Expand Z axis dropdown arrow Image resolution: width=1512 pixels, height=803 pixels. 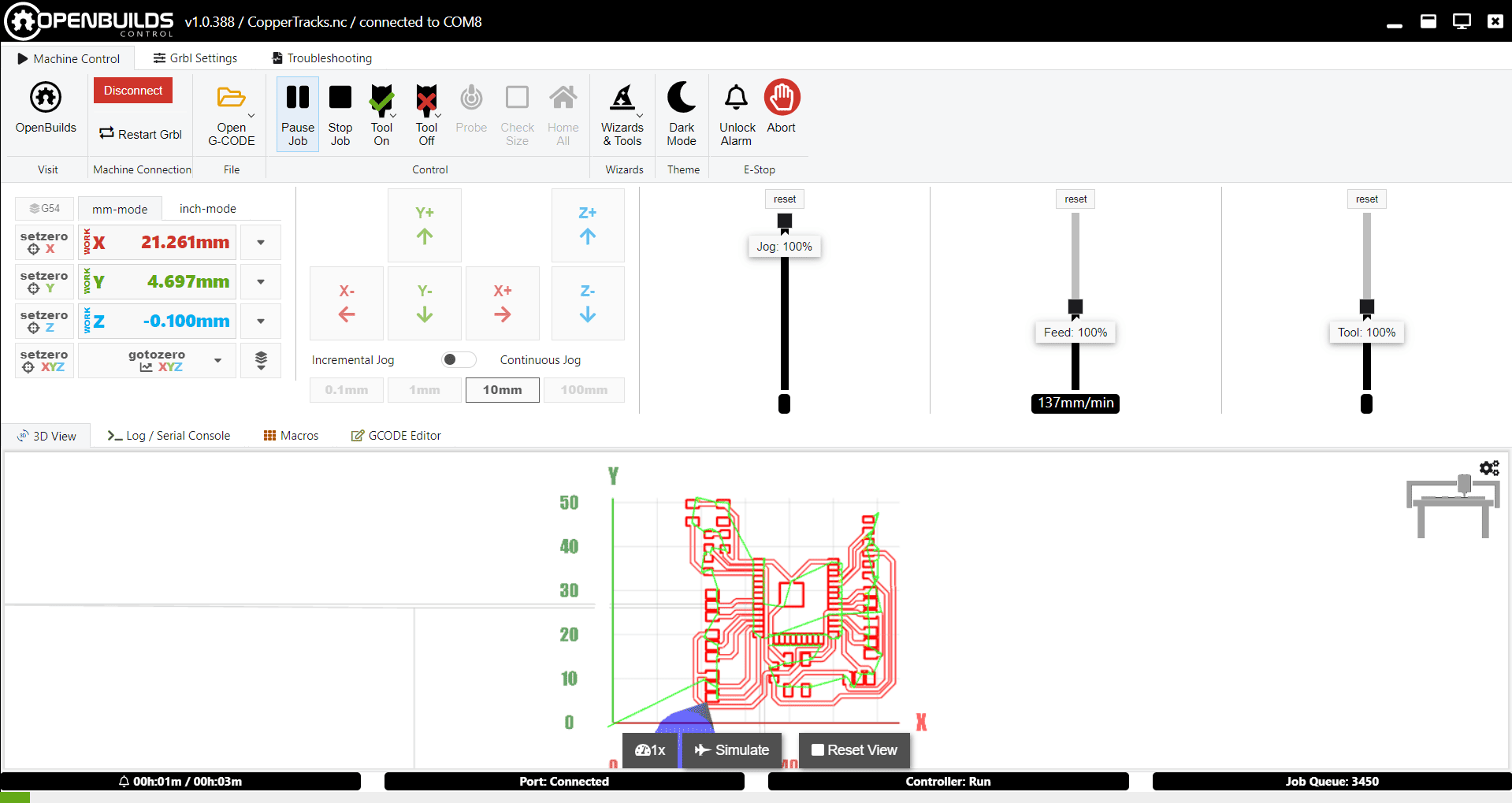point(261,321)
